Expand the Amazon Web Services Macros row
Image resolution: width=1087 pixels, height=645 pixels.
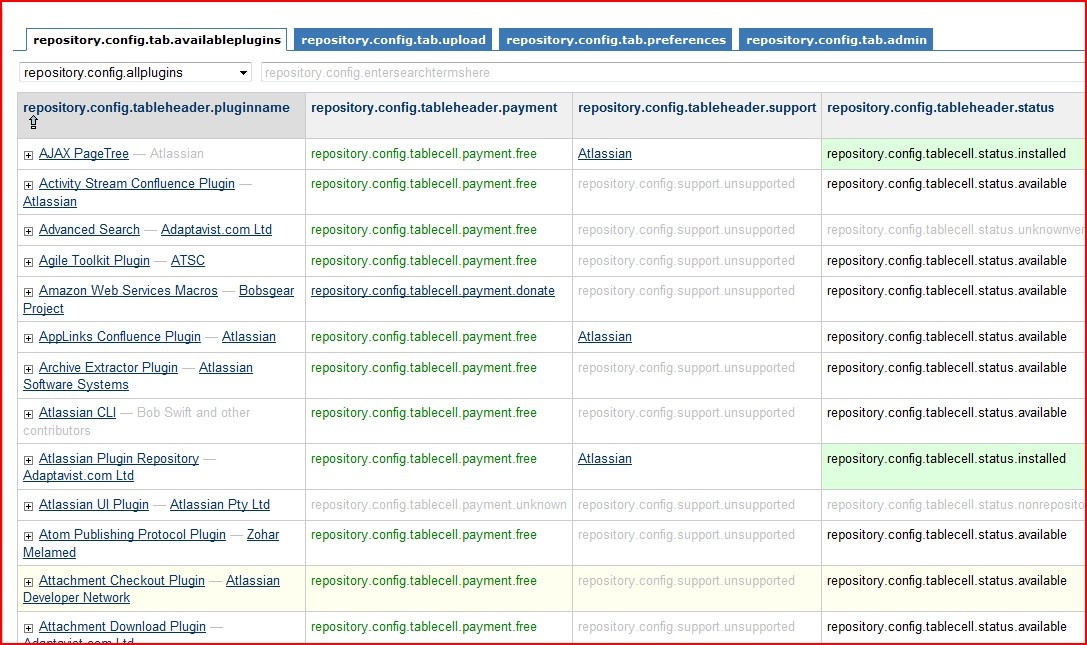pyautogui.click(x=28, y=293)
